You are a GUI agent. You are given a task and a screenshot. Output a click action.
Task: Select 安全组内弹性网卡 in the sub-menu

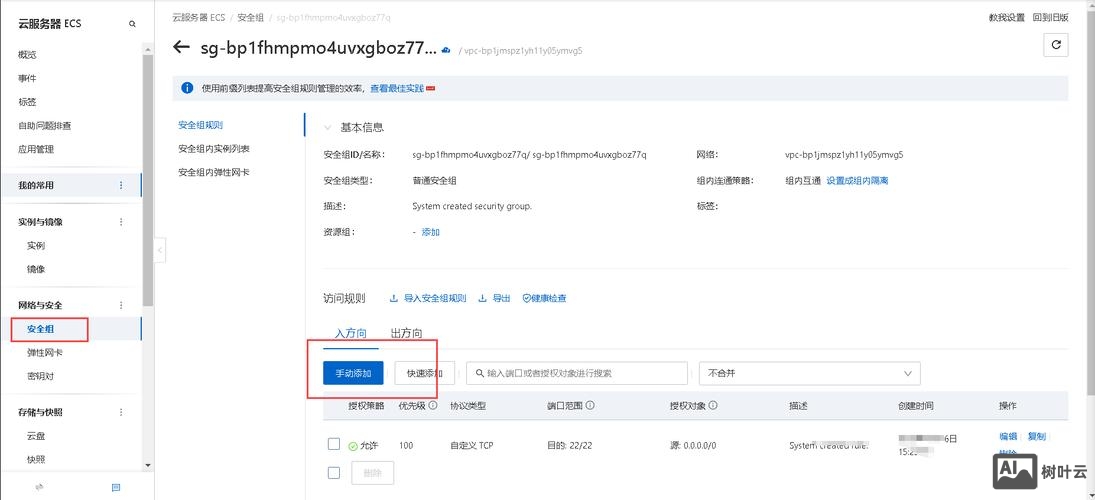pos(214,172)
